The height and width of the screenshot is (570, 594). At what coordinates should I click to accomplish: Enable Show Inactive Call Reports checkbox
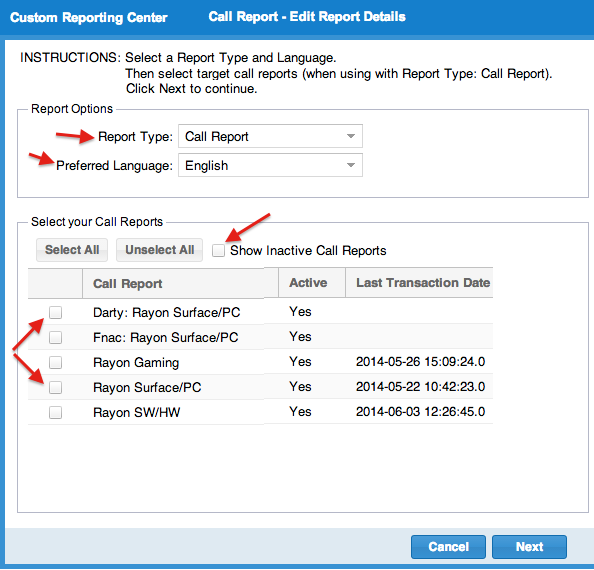(219, 250)
